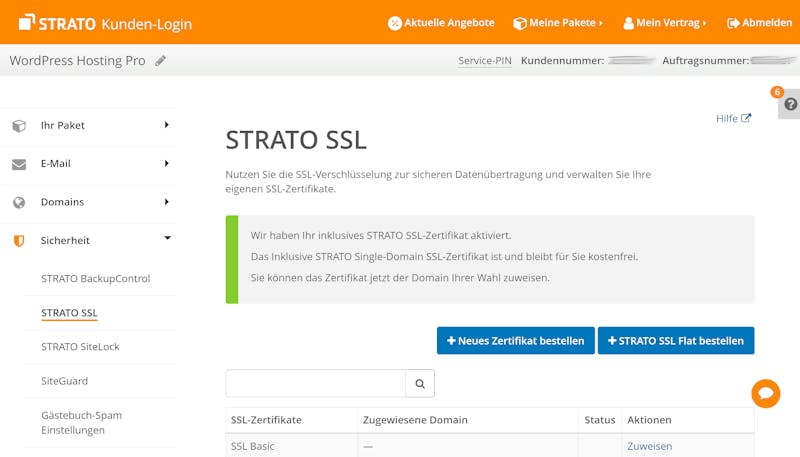This screenshot has height=457, width=800.
Task: Click the STRATO logo icon
Action: tap(27, 22)
